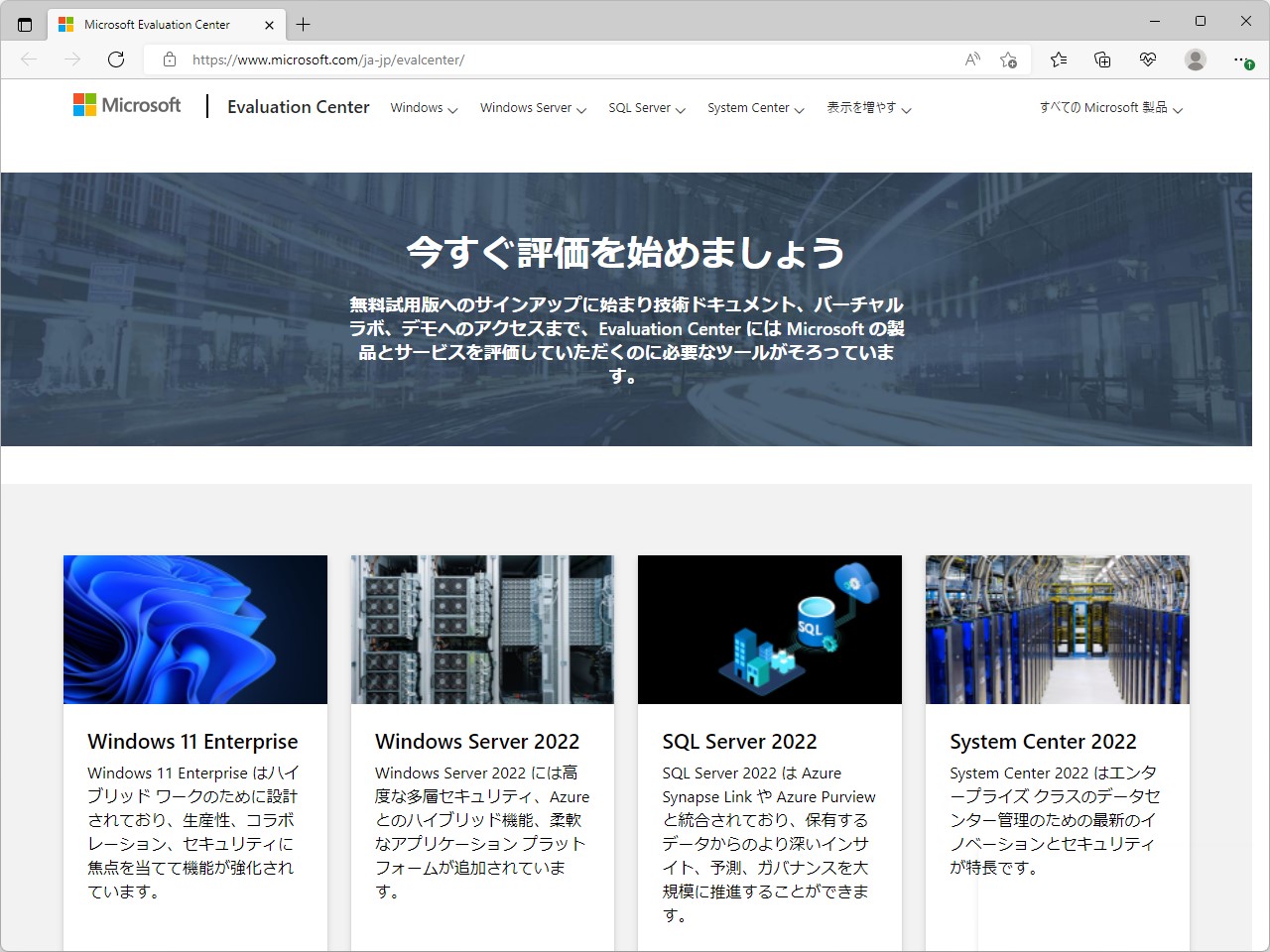Click the back navigation arrow
The width and height of the screenshot is (1270, 952).
(29, 59)
